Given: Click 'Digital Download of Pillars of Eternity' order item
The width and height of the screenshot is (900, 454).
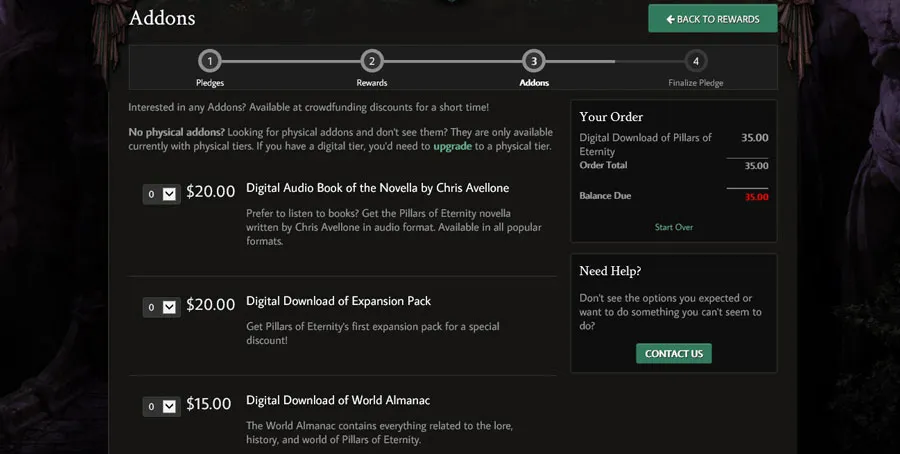Looking at the screenshot, I should [x=645, y=145].
